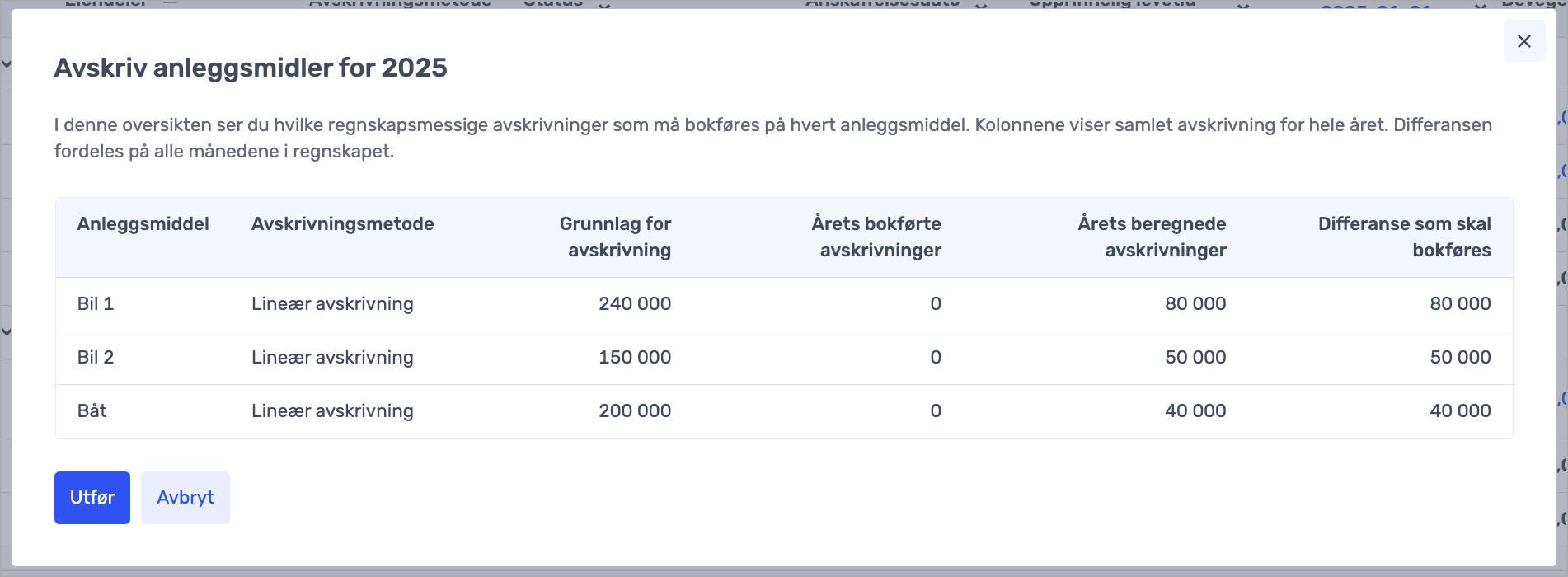
Task: Click Årets bokførte avskrivninger header
Action: coord(876,237)
